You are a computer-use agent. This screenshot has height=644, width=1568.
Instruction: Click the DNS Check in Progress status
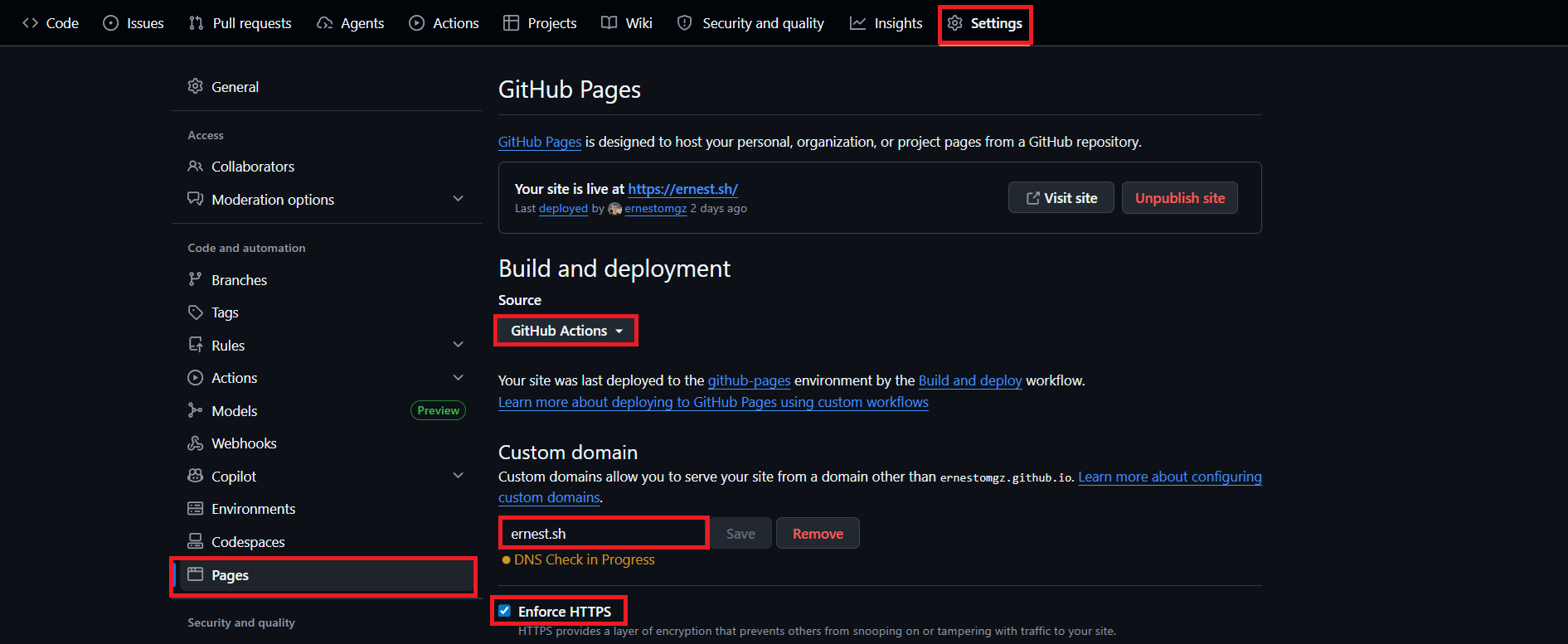point(579,559)
